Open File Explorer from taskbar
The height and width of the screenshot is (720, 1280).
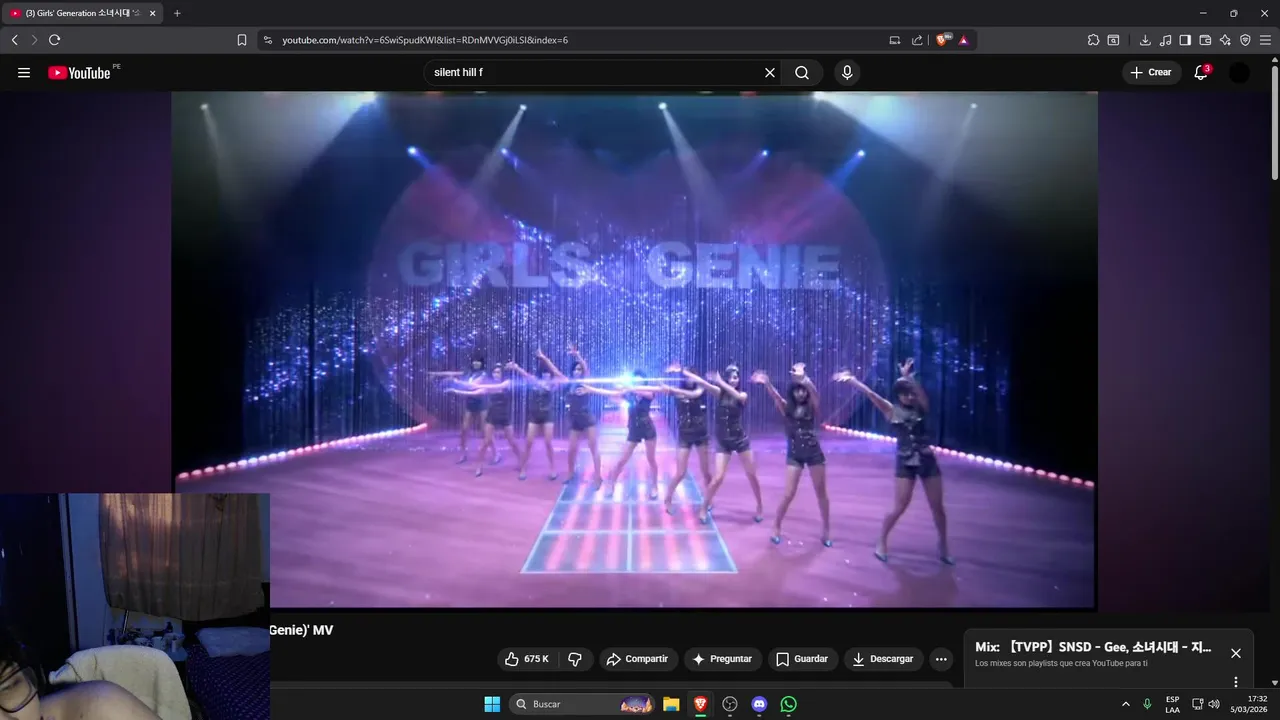671,704
